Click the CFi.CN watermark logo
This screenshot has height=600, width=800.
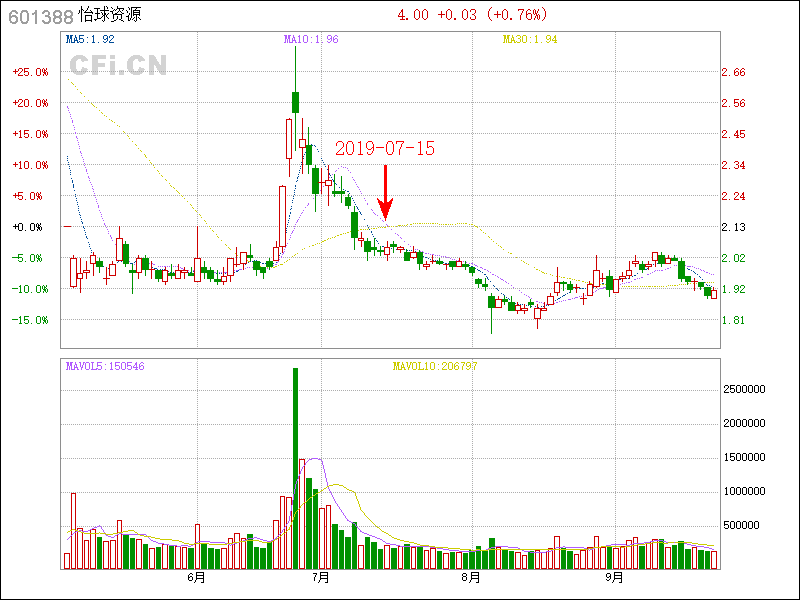(x=118, y=65)
